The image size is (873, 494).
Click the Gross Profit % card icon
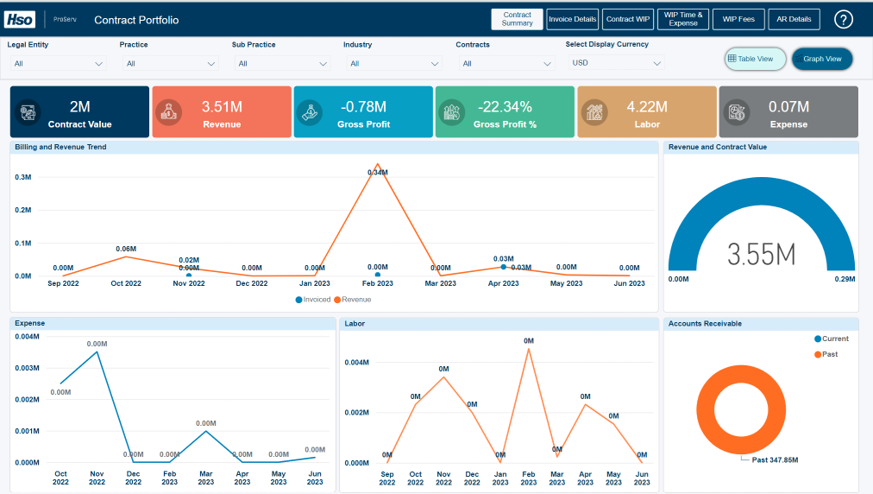coord(453,112)
